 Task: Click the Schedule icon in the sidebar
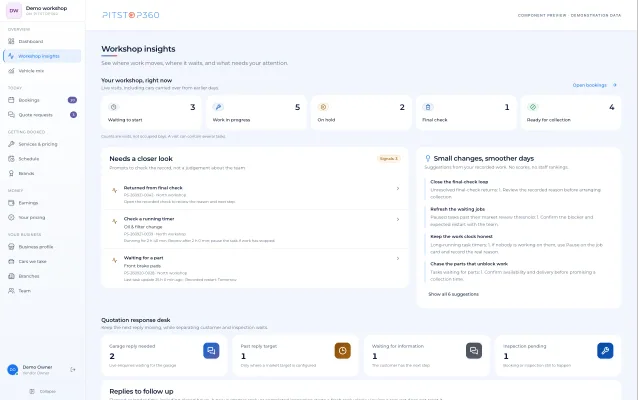pyautogui.click(x=11, y=159)
